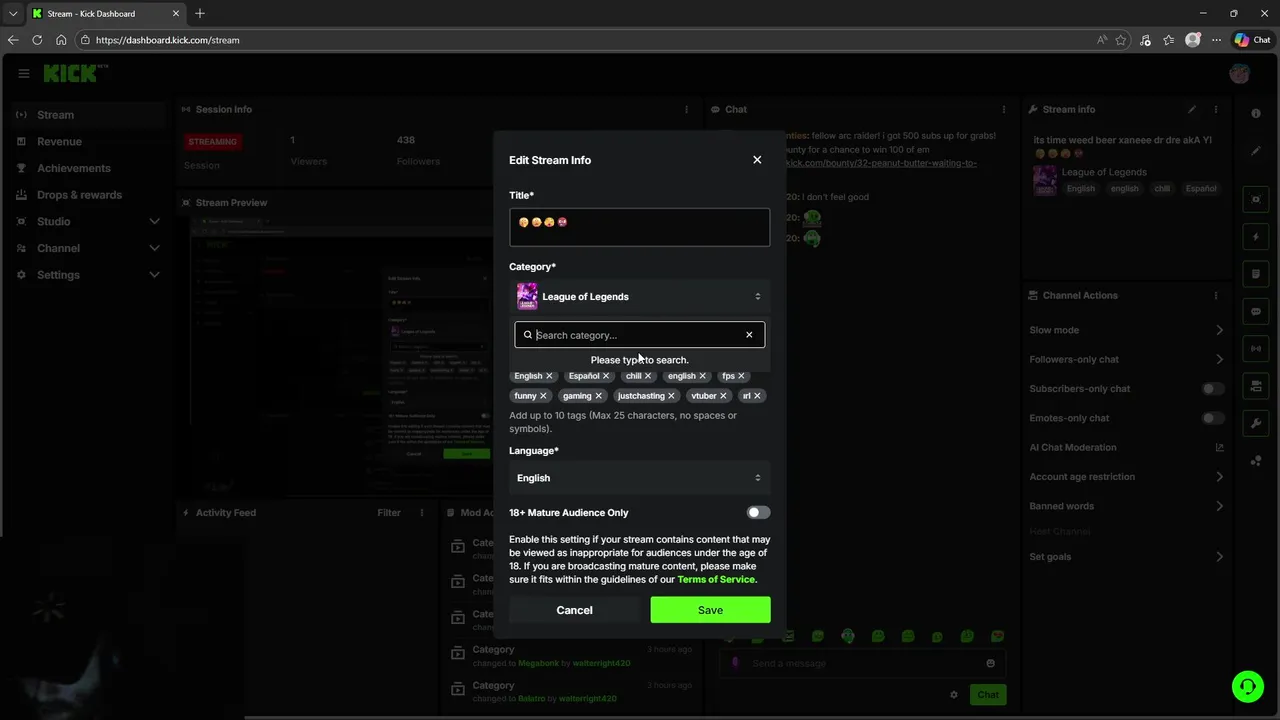Open the browser Copilot Chat button
The height and width of the screenshot is (720, 1280).
1253,40
